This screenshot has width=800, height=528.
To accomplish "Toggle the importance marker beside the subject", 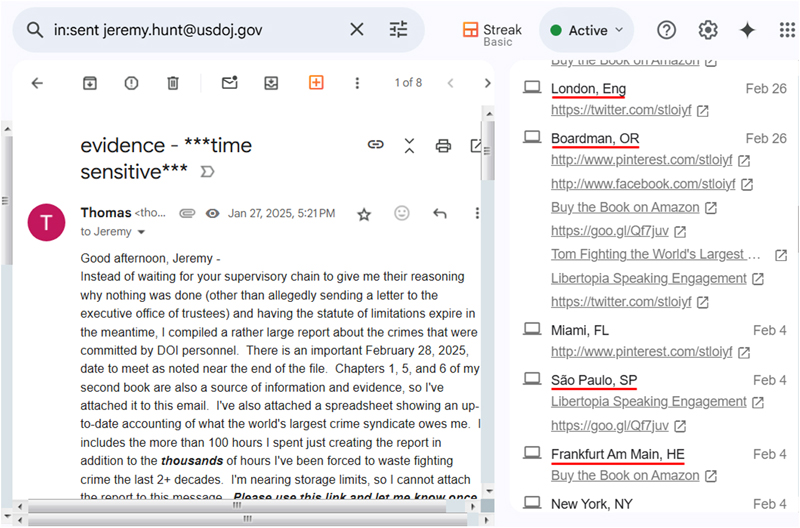I will 208,172.
